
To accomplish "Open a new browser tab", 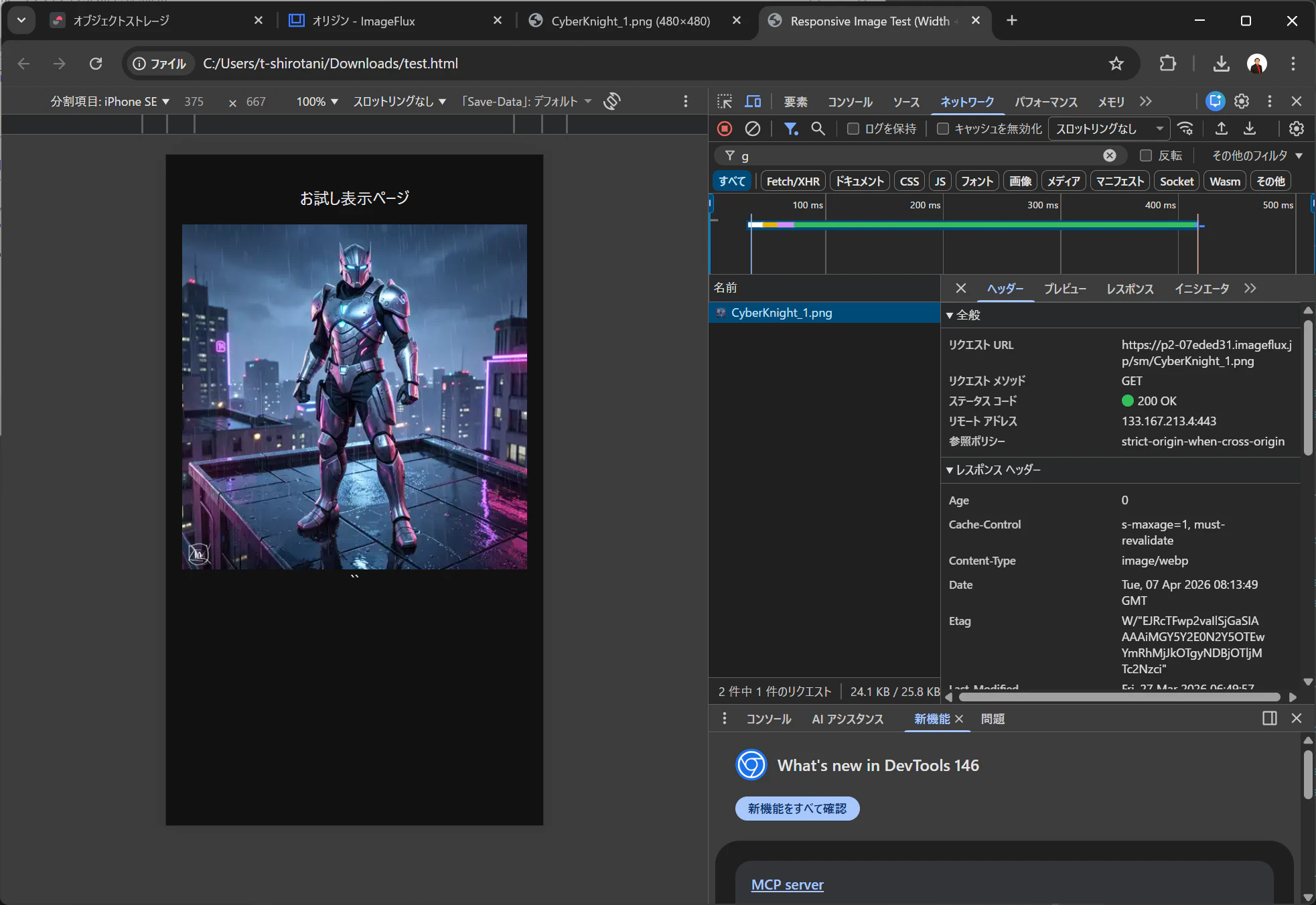I will coord(1011,21).
